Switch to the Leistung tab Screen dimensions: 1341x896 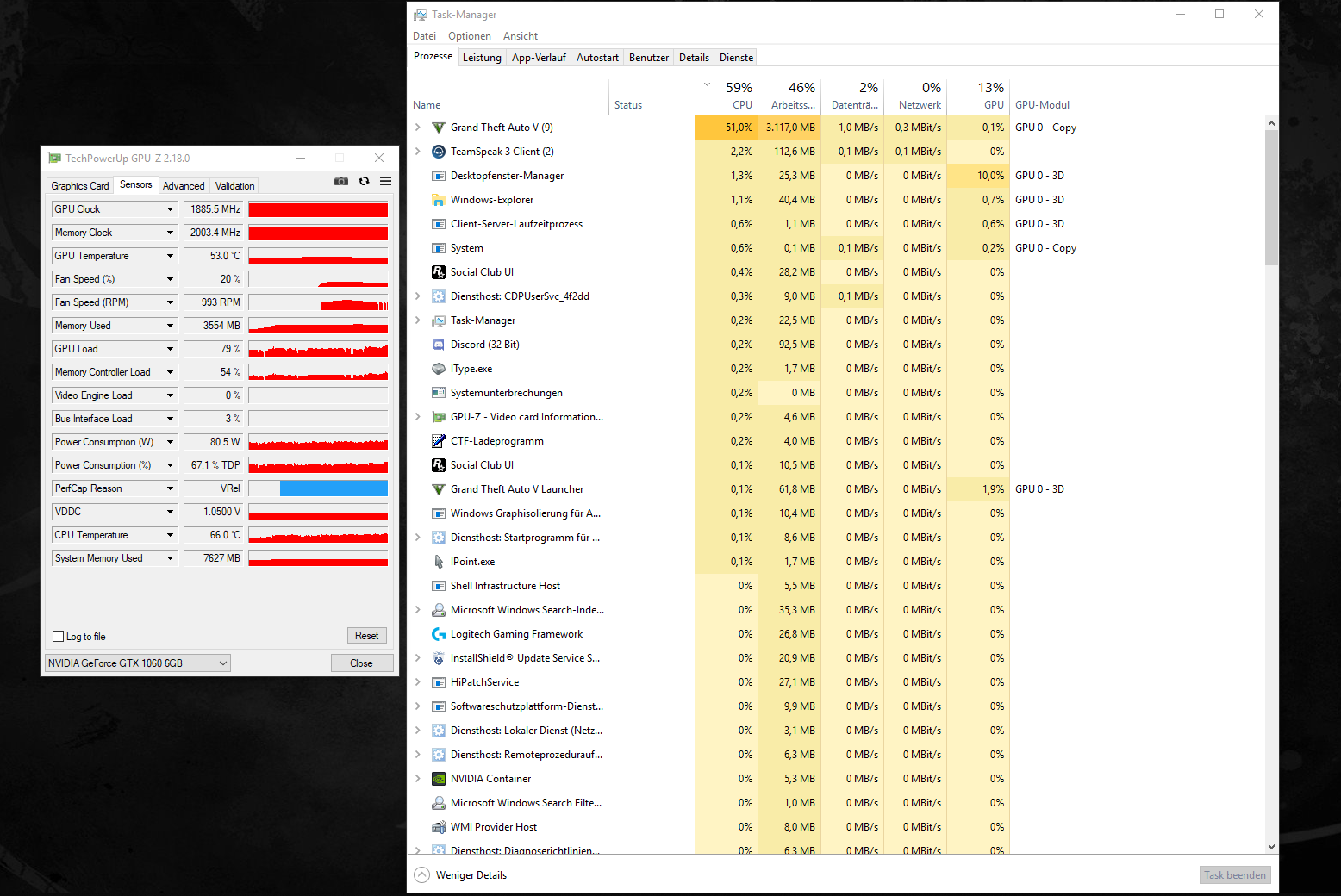pyautogui.click(x=482, y=58)
